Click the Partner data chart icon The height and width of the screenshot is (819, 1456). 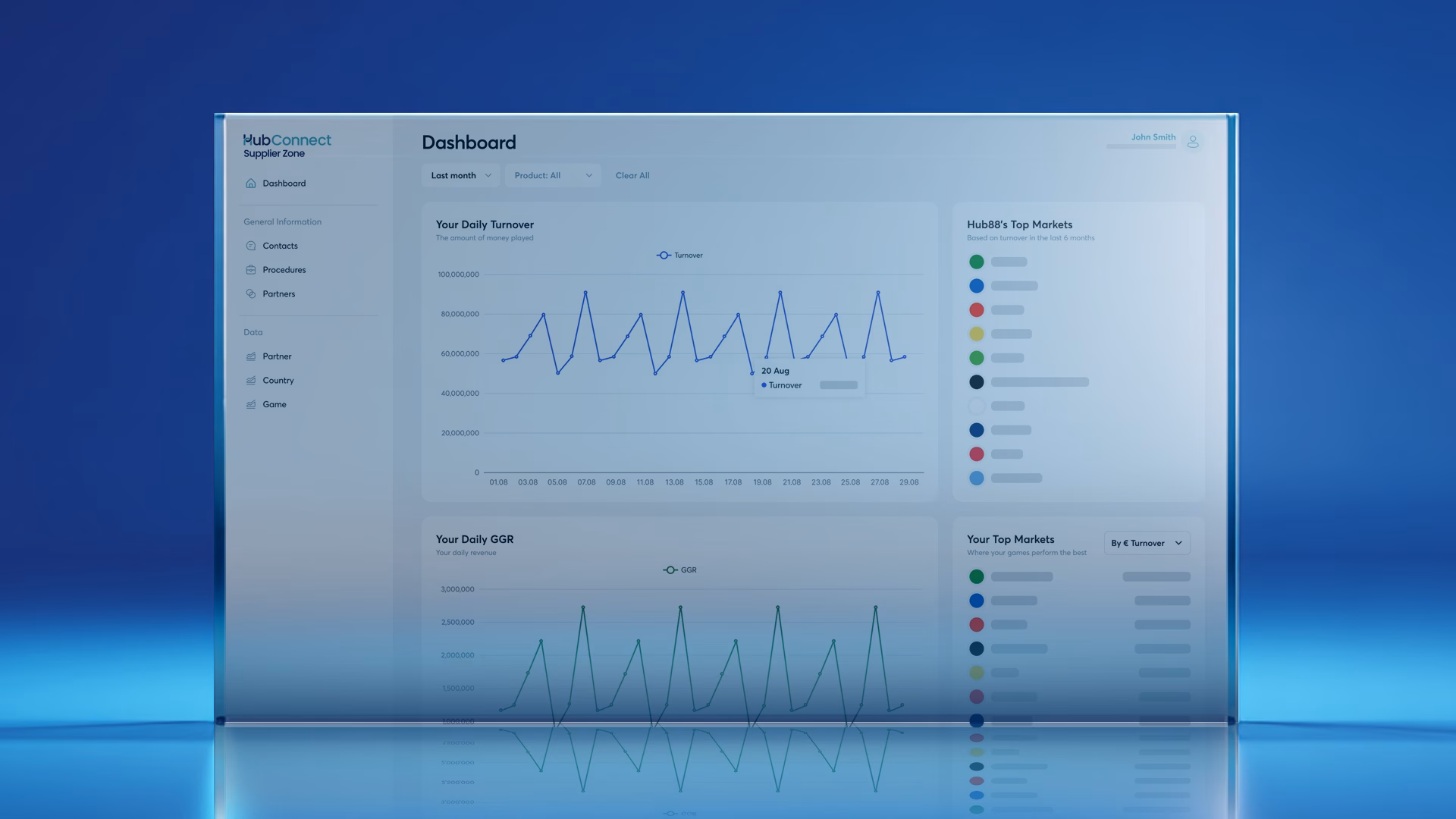click(251, 356)
